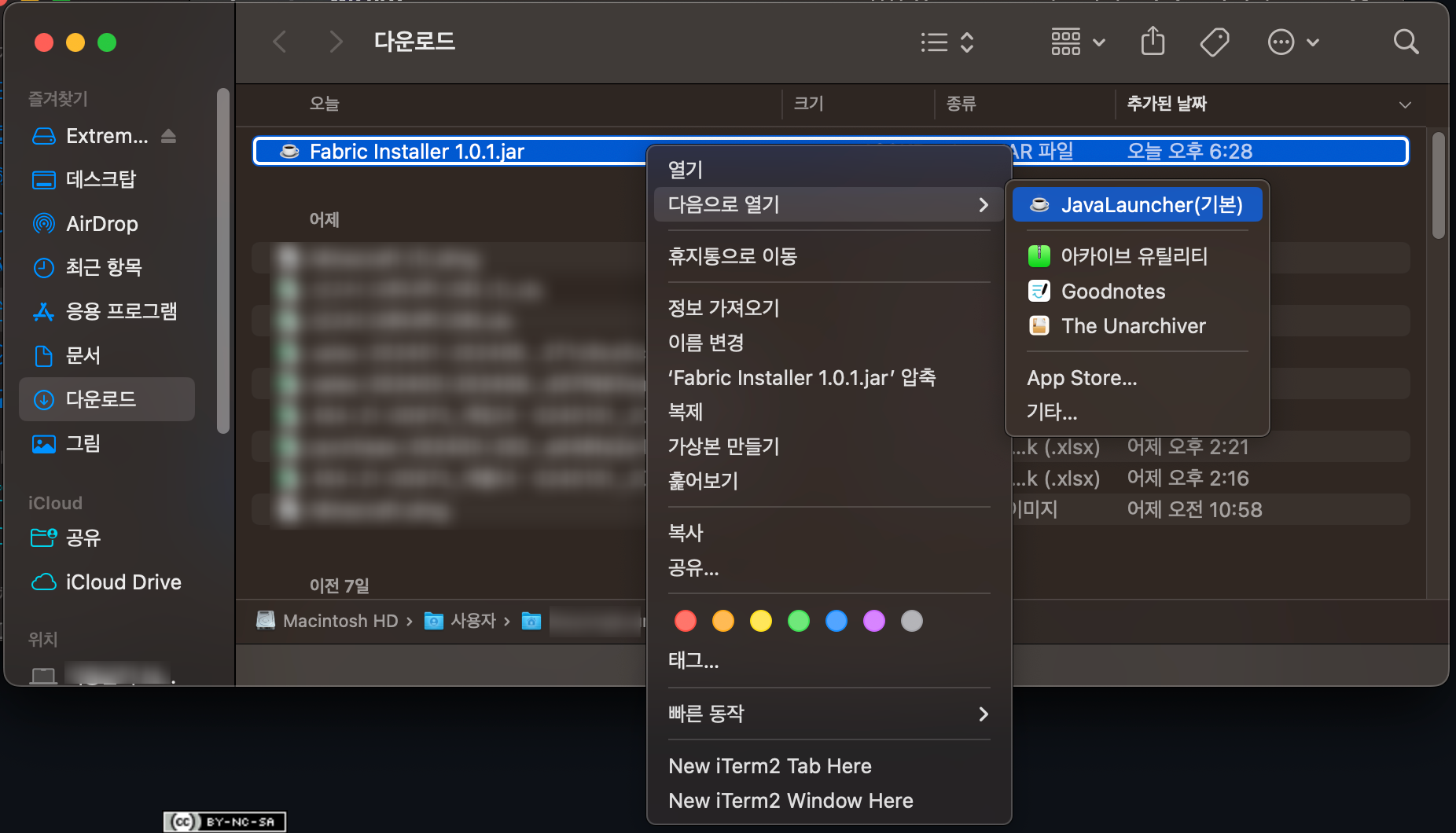The height and width of the screenshot is (833, 1456).
Task: Click the Share toolbar icon
Action: tap(1153, 42)
